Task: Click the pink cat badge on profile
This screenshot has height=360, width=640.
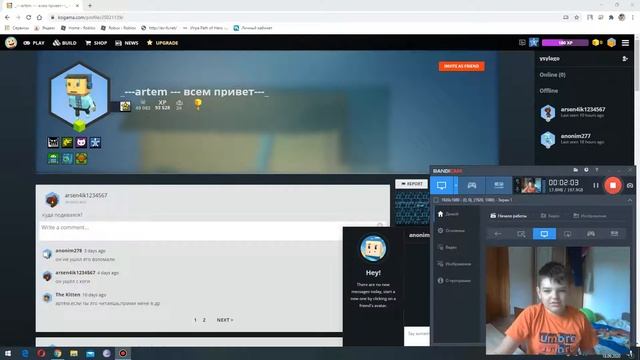Action: click(x=81, y=142)
